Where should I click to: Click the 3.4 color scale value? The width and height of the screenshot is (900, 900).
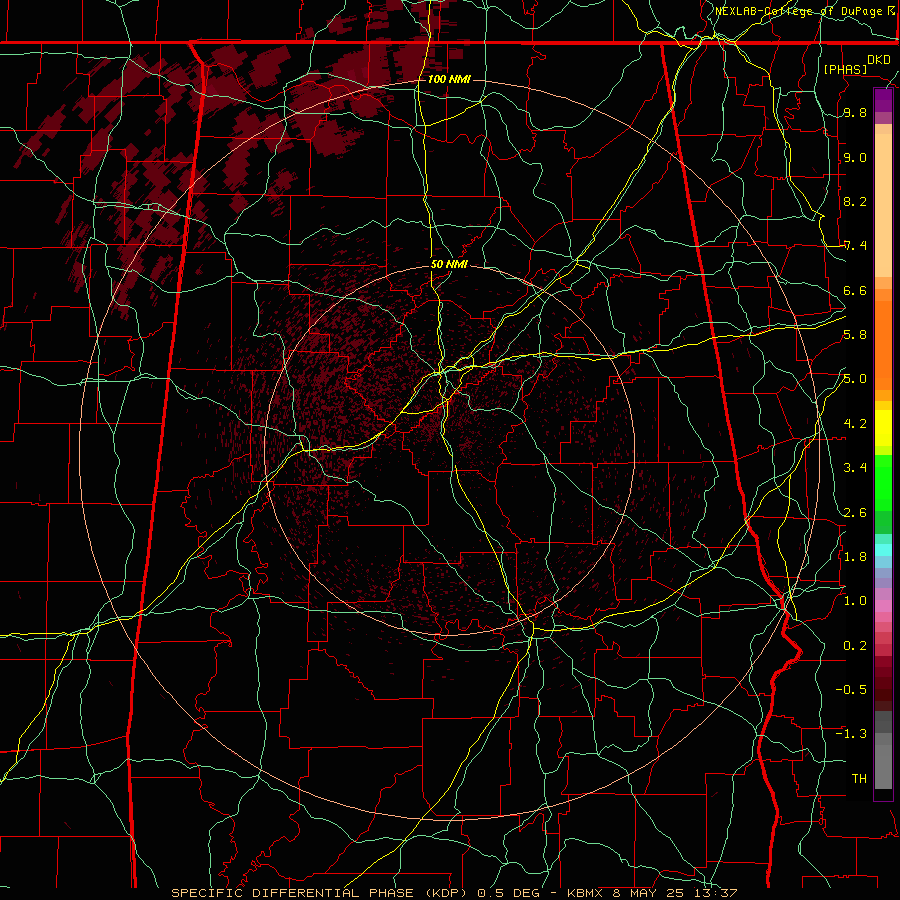point(855,468)
